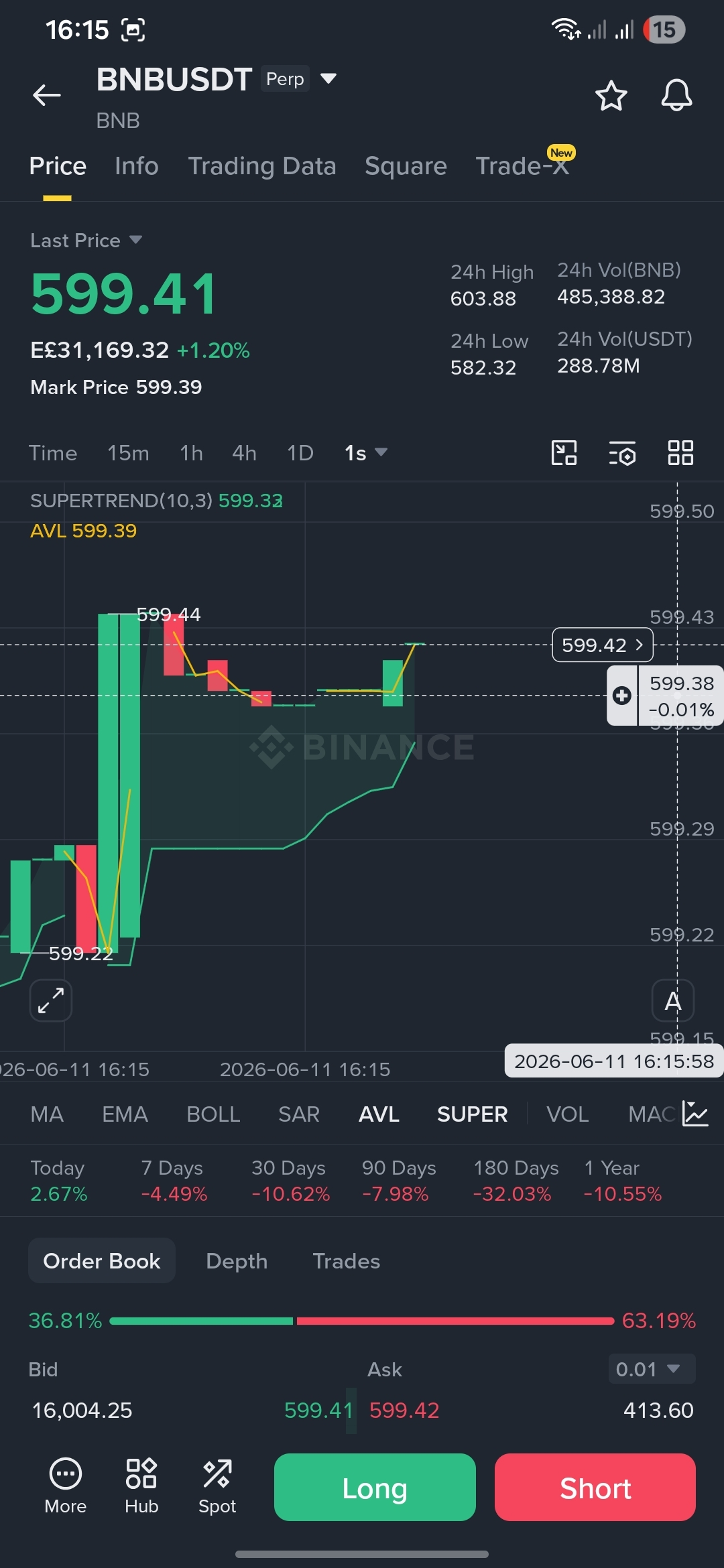Tap the Wi-Fi status icon
This screenshot has width=724, height=1568.
click(x=566, y=29)
